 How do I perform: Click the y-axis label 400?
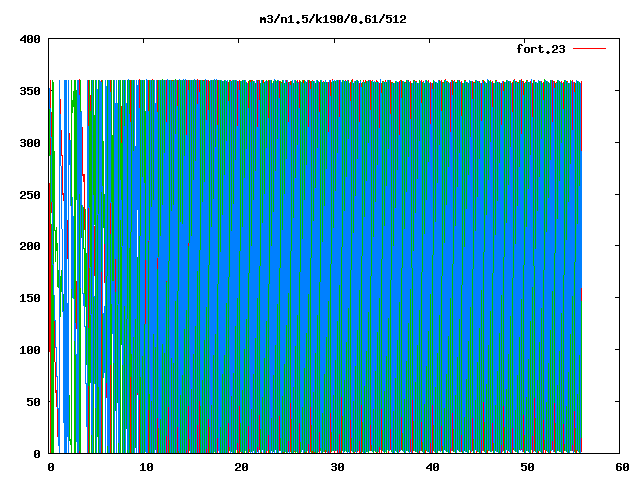[x=30, y=39]
